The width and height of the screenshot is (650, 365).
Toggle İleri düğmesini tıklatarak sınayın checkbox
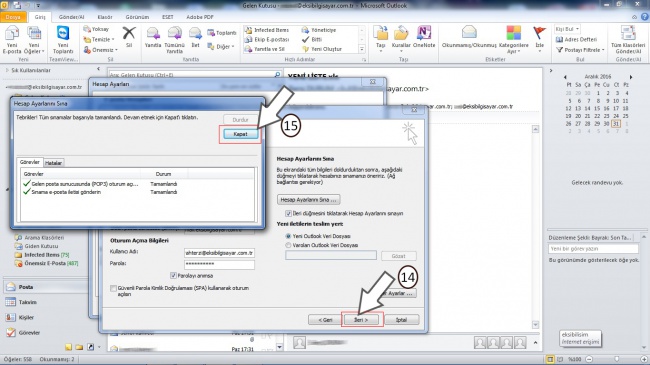click(288, 213)
